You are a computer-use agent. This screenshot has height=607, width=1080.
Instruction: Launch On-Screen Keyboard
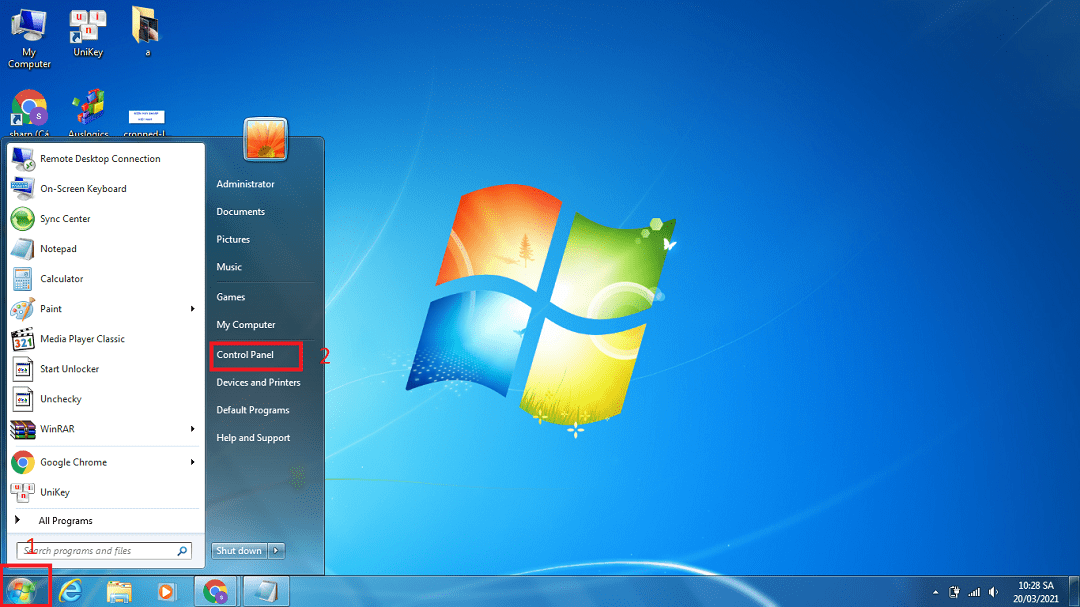coord(82,189)
